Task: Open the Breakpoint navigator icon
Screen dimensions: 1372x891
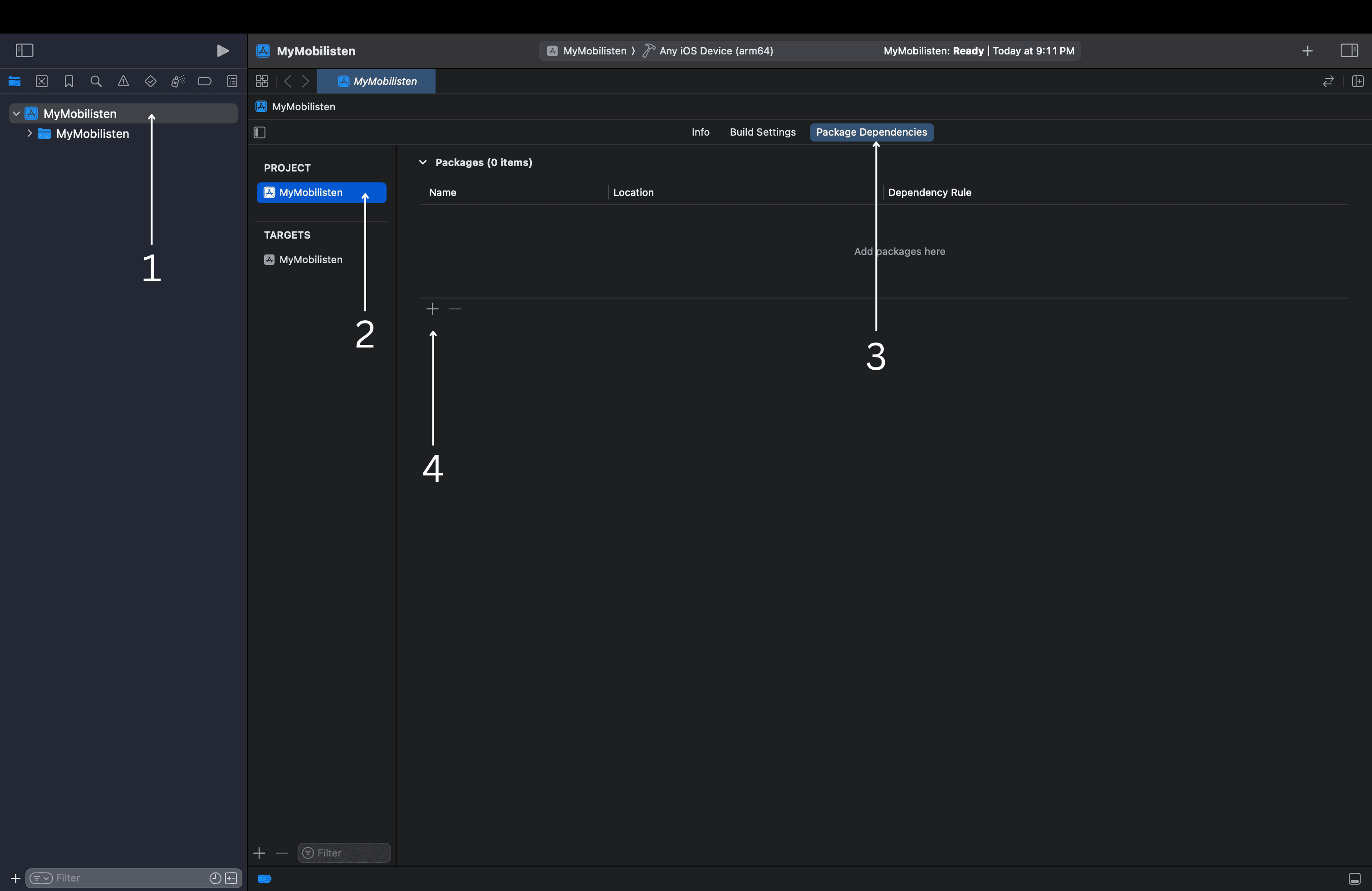Action: 205,81
